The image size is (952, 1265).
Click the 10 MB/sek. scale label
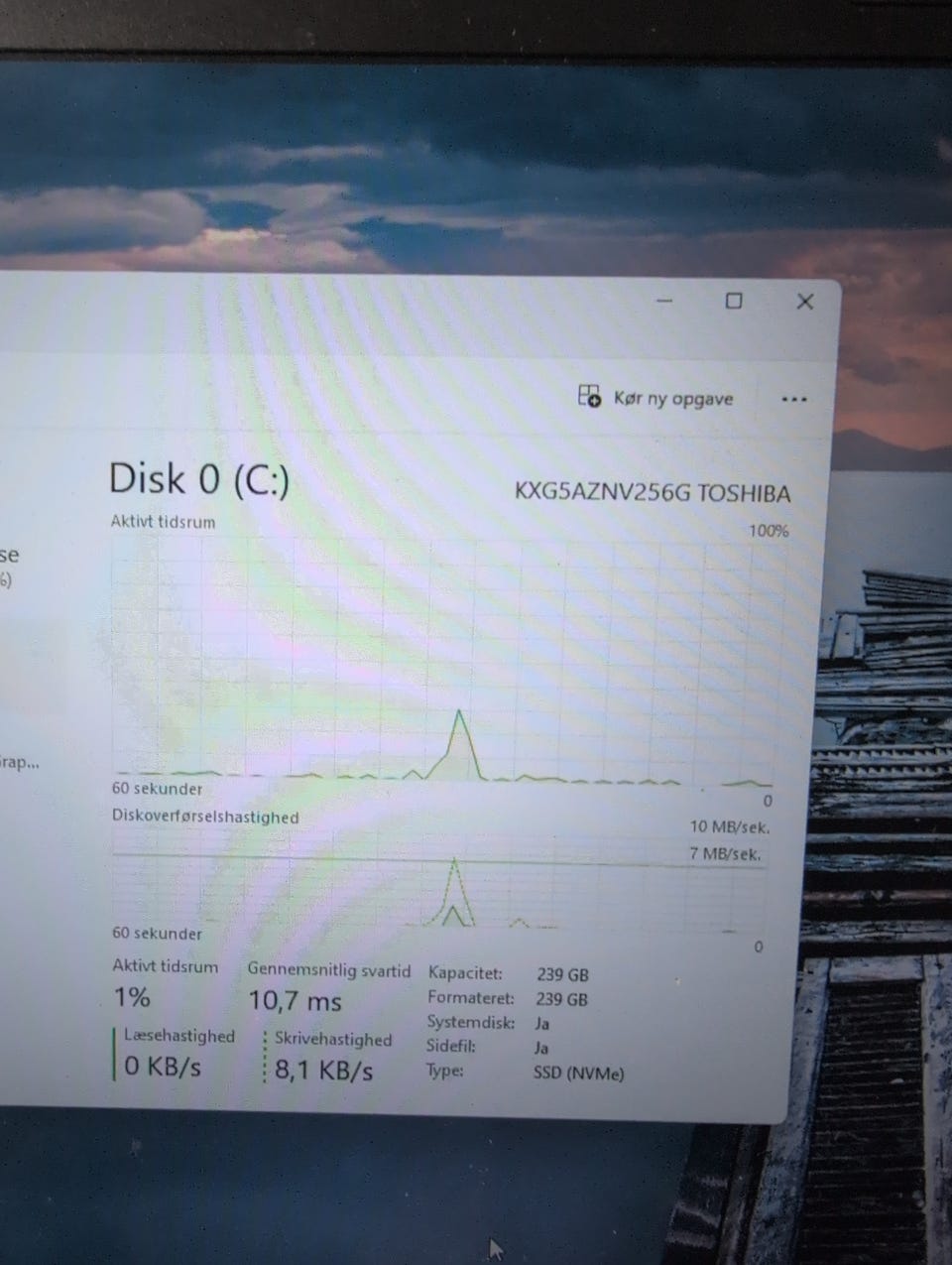pyautogui.click(x=730, y=826)
